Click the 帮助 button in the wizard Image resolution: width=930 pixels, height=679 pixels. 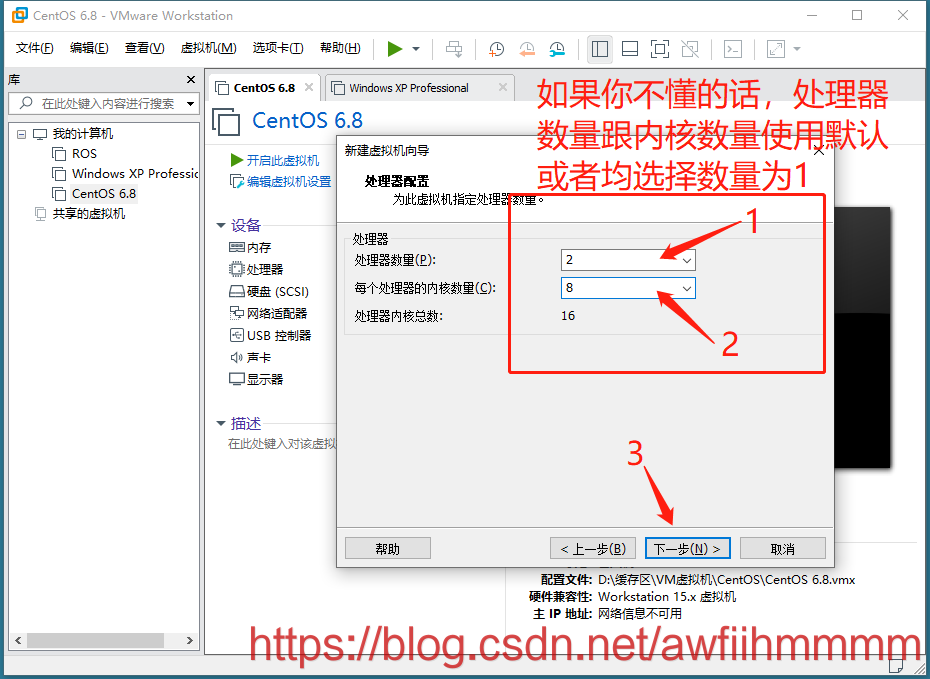(387, 549)
